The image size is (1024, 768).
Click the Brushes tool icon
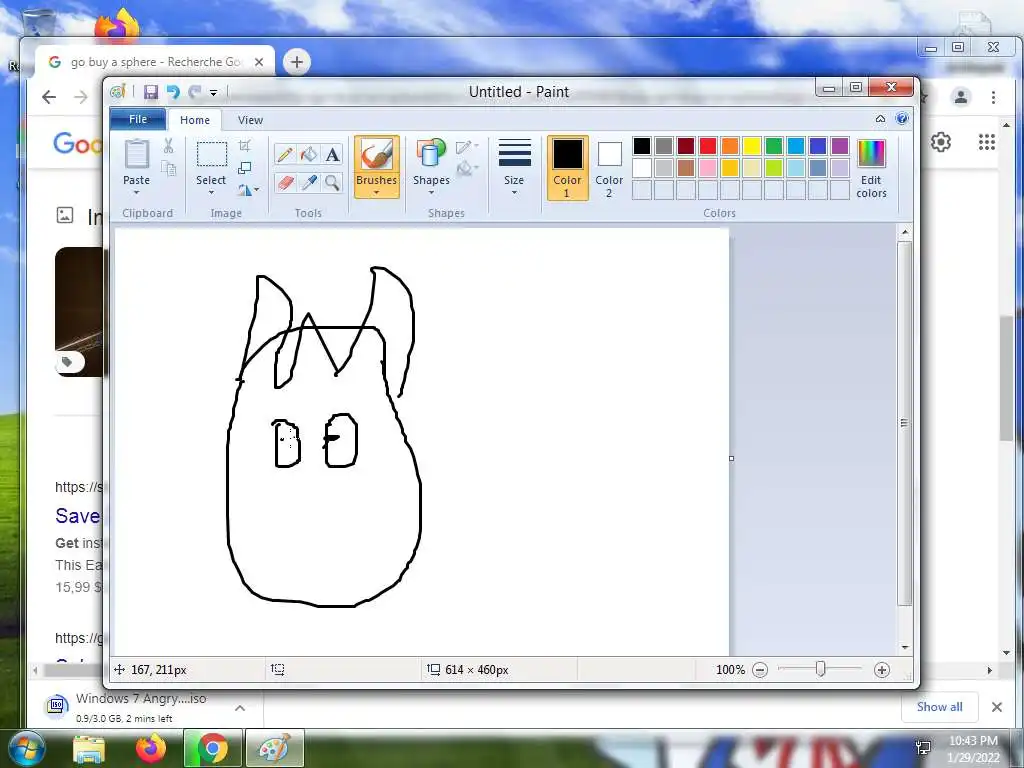click(376, 155)
